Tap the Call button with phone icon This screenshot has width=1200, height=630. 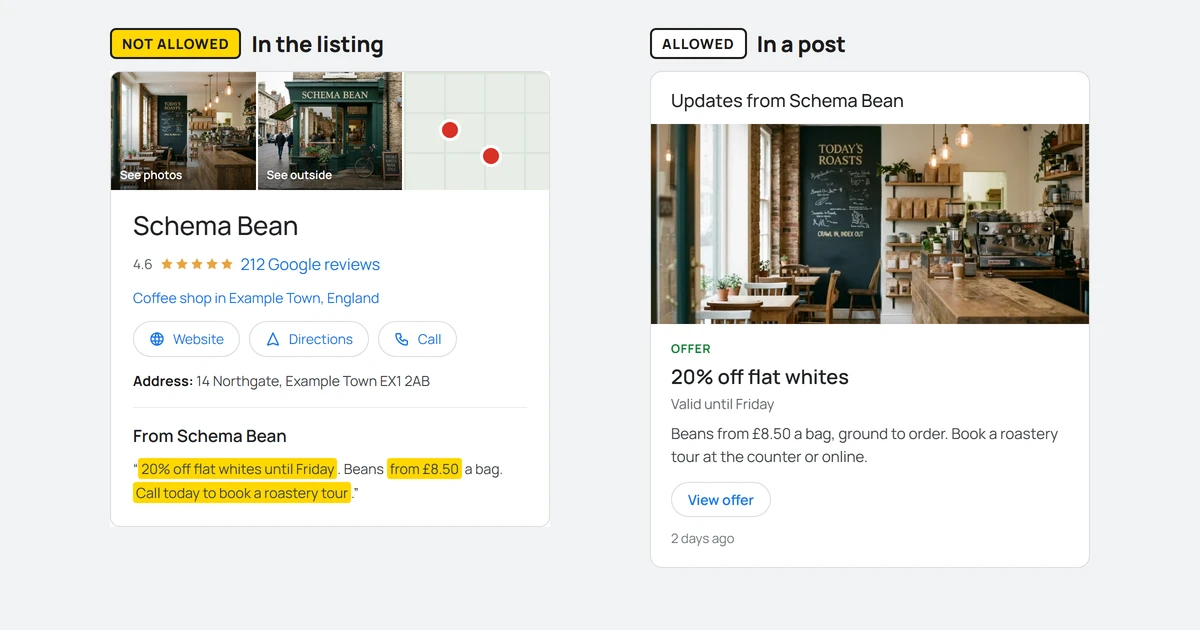click(417, 339)
